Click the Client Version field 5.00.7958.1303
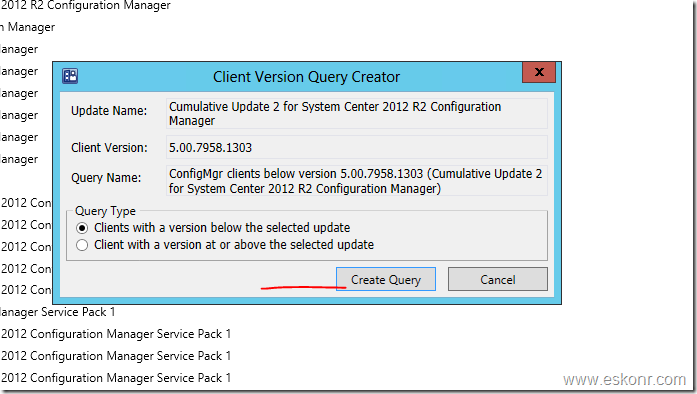The image size is (697, 394). [x=357, y=147]
